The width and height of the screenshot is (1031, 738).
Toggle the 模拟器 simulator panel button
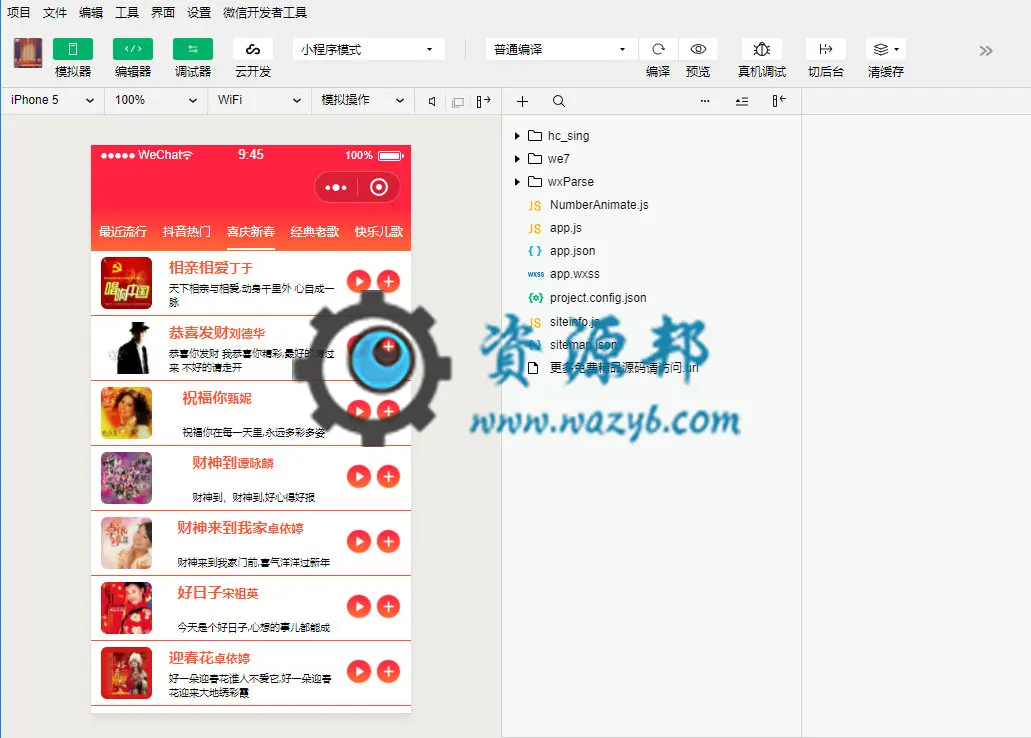(x=72, y=49)
